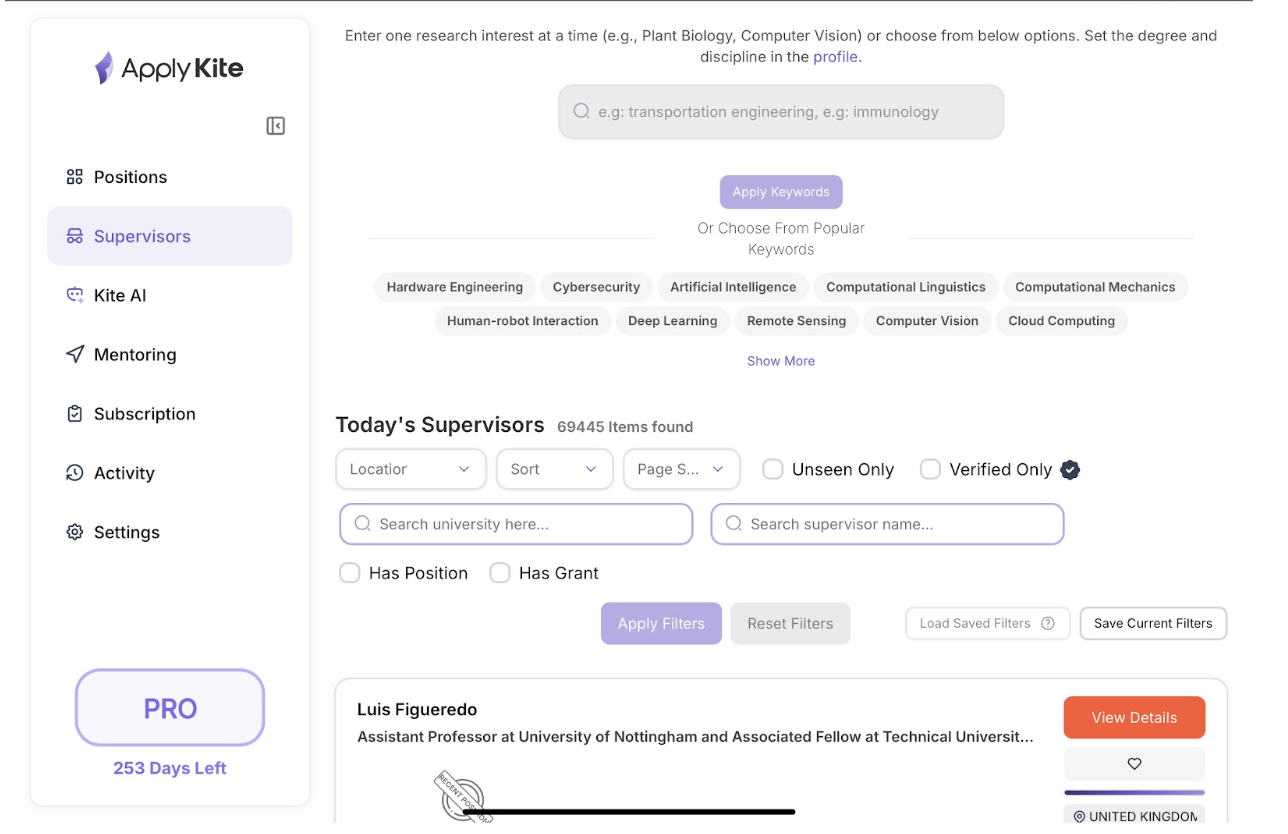Expand the Sort dropdown
Viewport: 1288px width, 834px height.
pos(554,469)
